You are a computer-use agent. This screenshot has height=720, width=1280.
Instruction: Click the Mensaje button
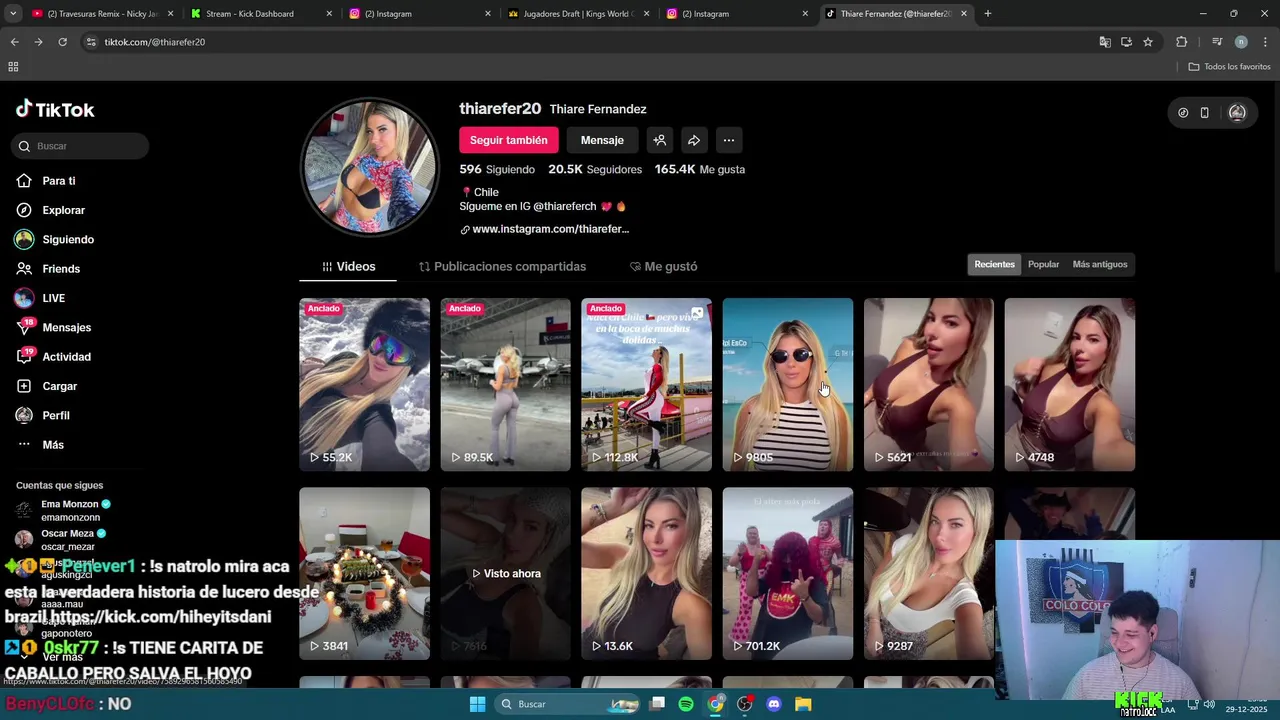pyautogui.click(x=602, y=140)
